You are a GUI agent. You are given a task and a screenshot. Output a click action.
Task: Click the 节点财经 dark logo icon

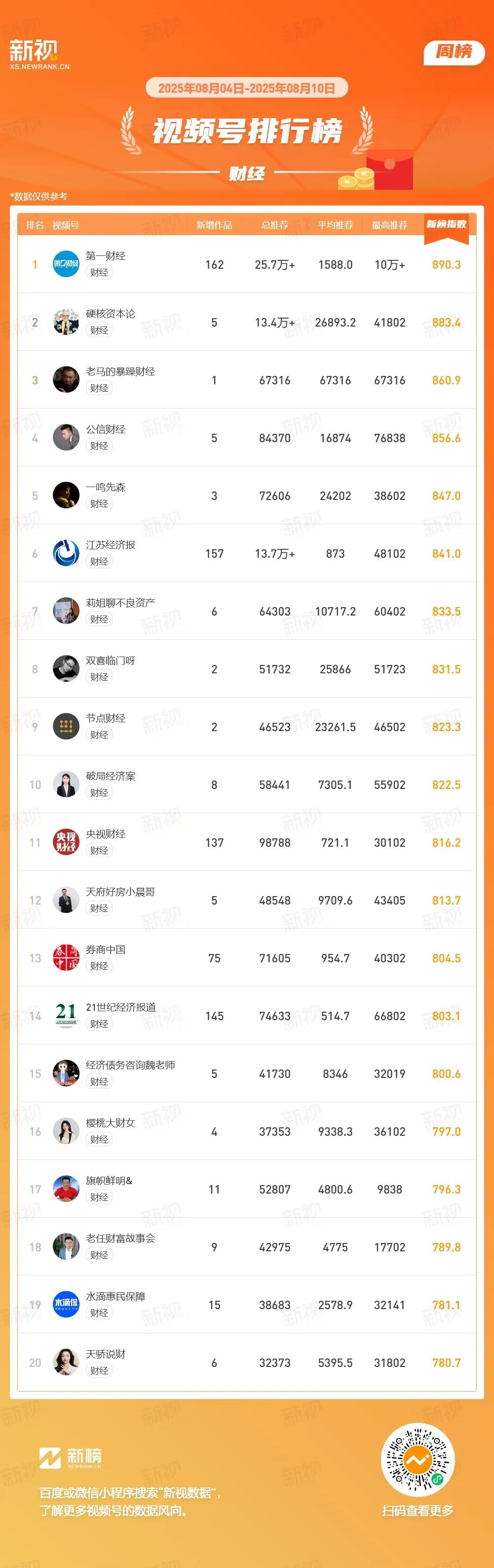[66, 727]
